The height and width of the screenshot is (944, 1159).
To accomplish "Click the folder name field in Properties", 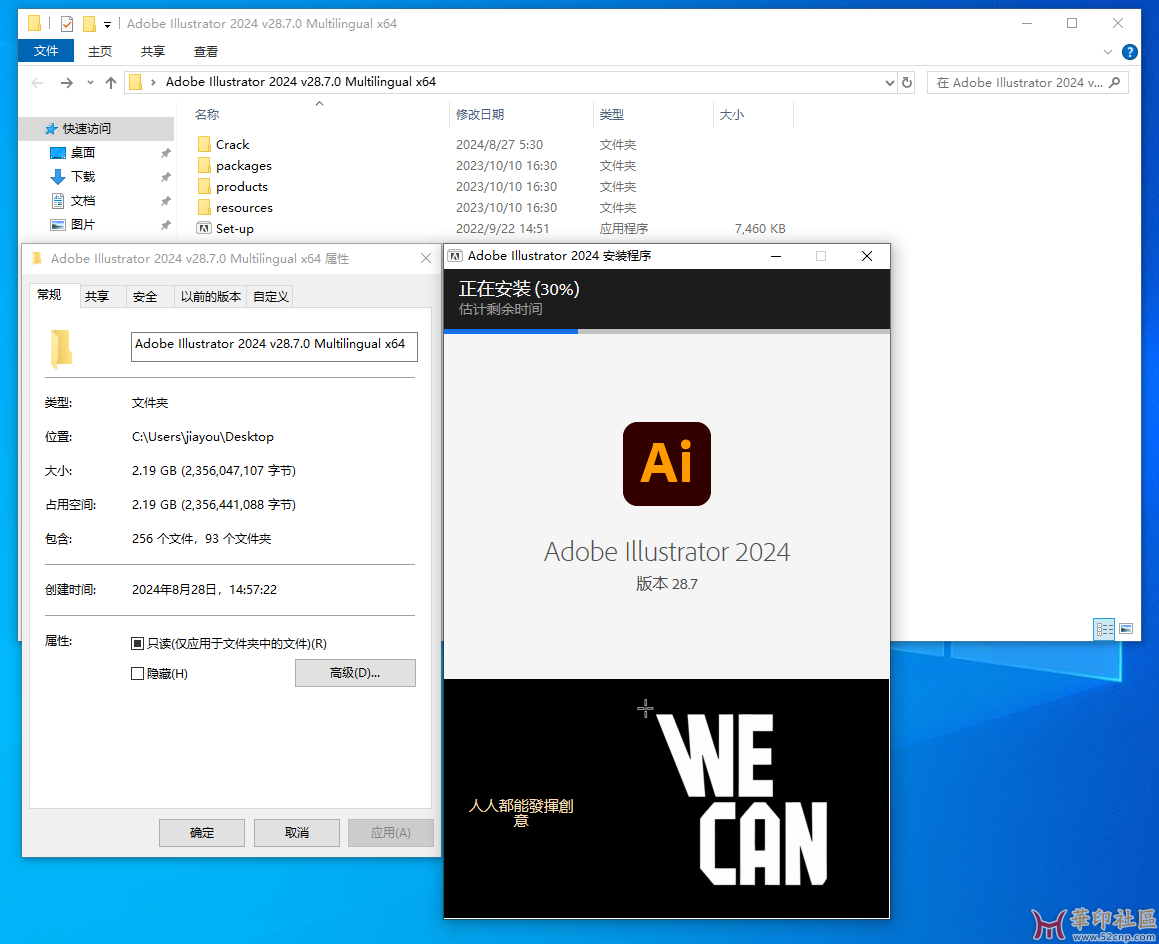I will click(x=274, y=347).
